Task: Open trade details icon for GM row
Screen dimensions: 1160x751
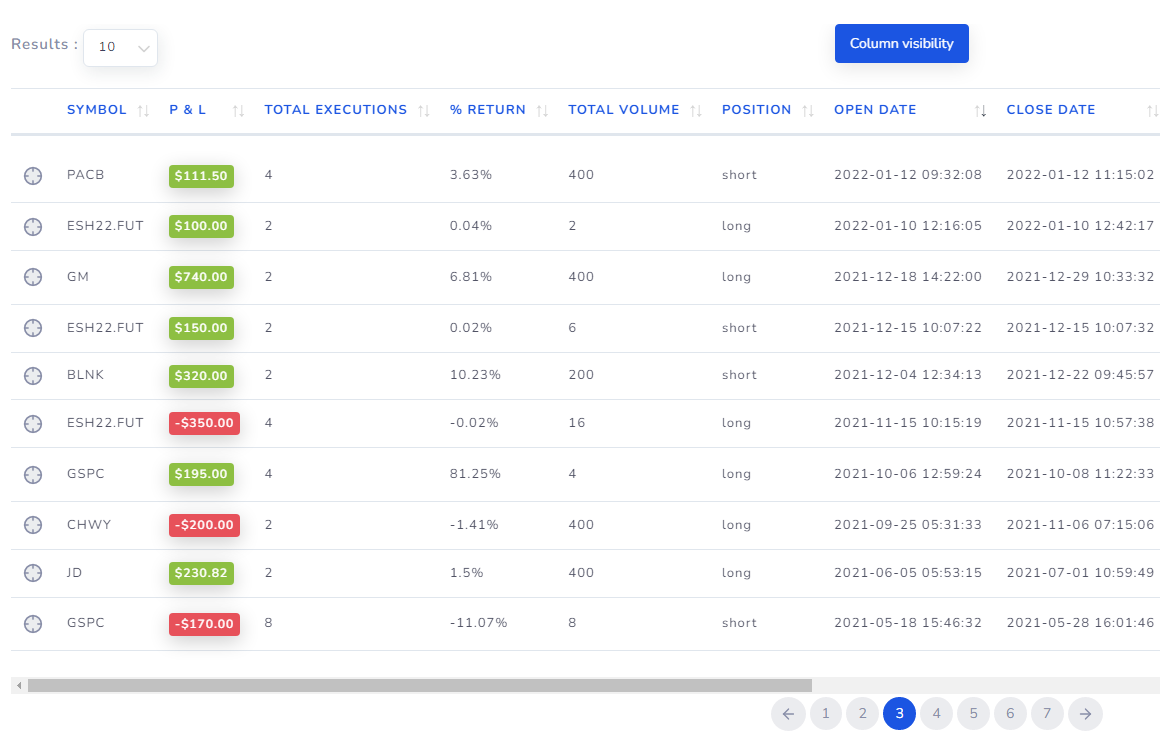Action: click(x=33, y=277)
